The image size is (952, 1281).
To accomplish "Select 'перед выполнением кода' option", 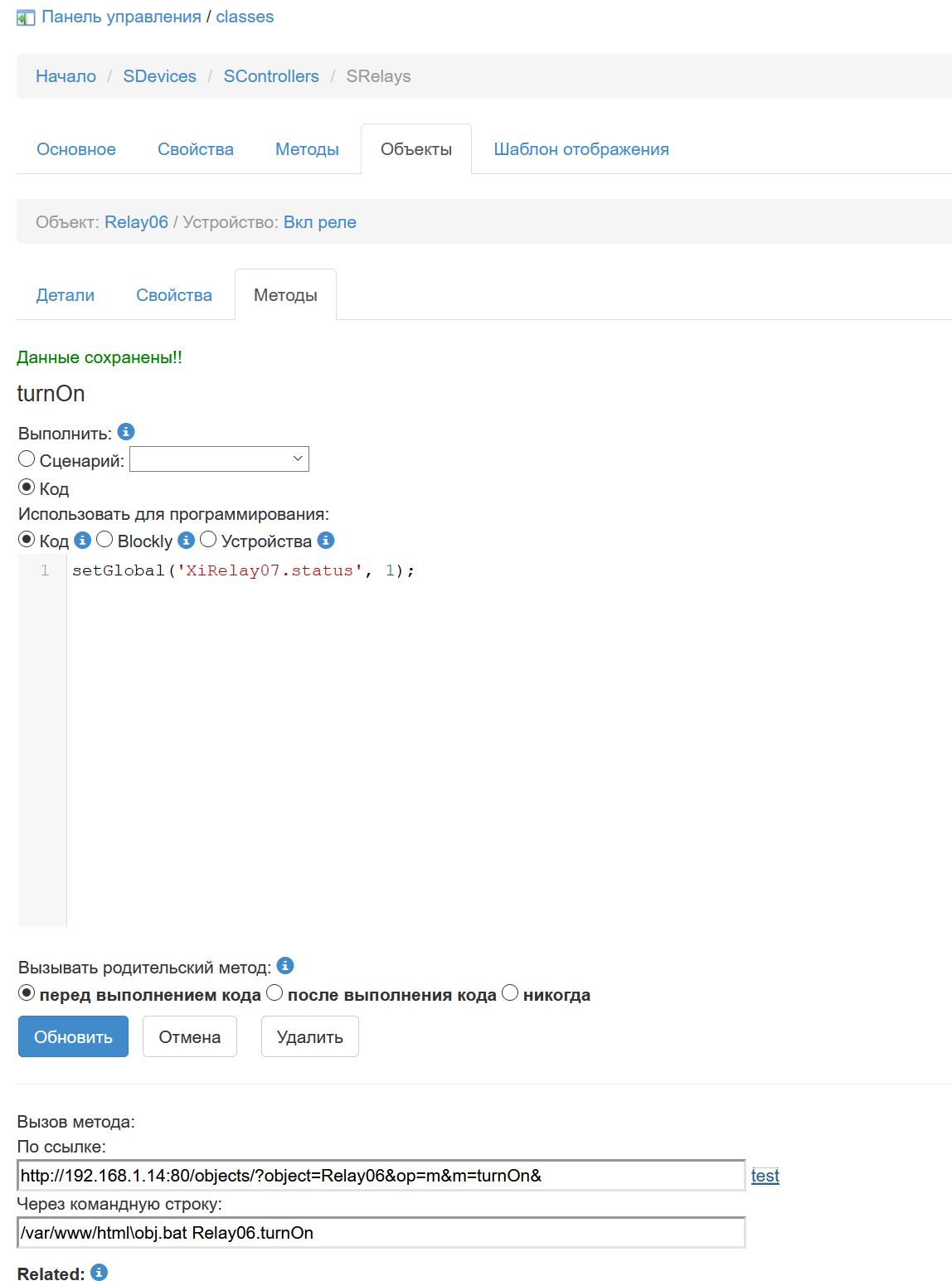I will click(x=27, y=992).
